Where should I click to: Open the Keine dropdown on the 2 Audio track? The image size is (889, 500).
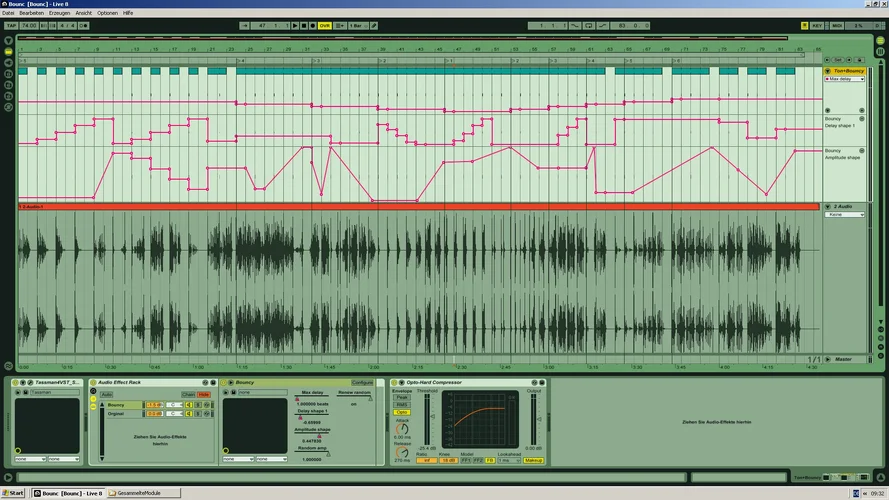(845, 214)
